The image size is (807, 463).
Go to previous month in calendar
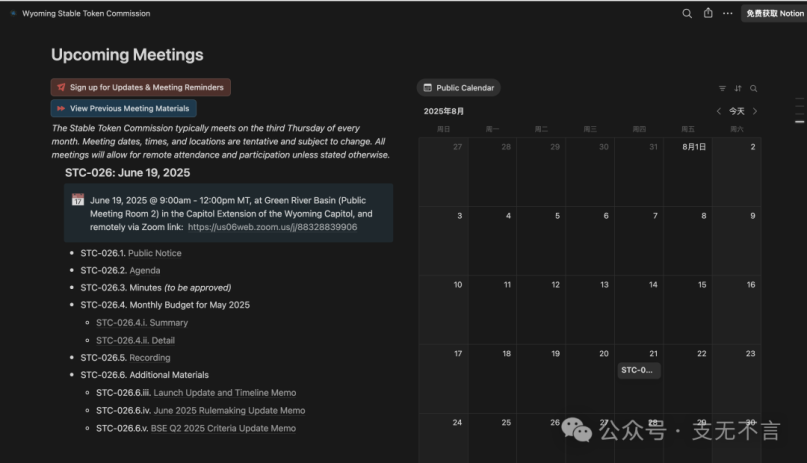click(719, 111)
